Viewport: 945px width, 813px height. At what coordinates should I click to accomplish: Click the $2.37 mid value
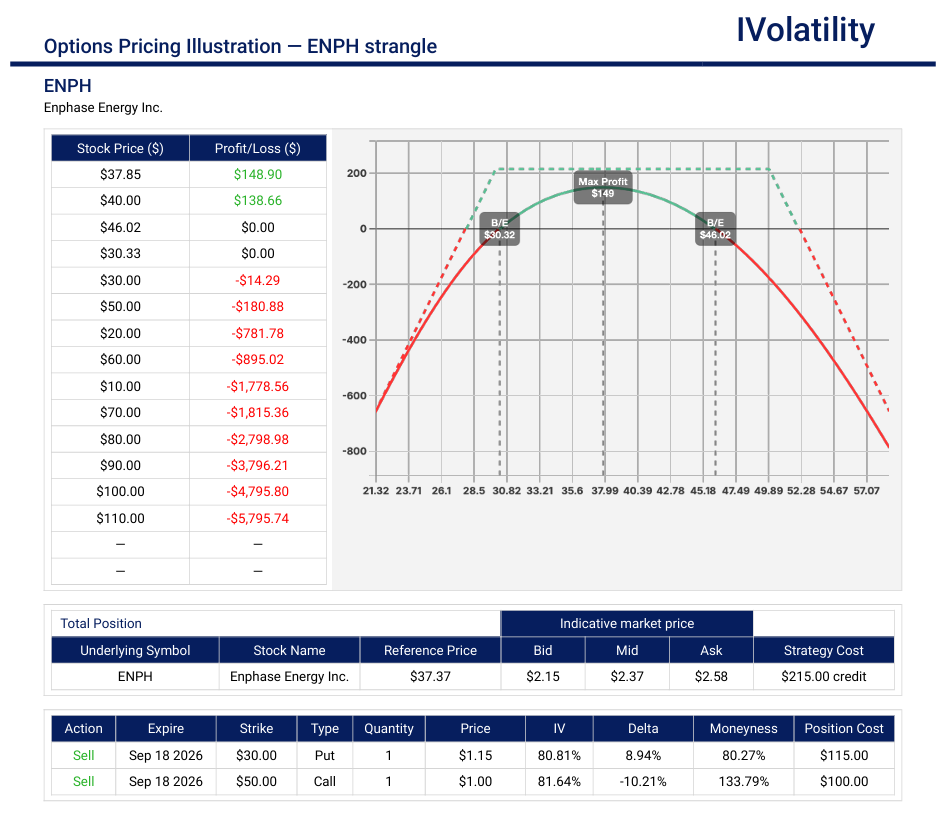point(627,677)
